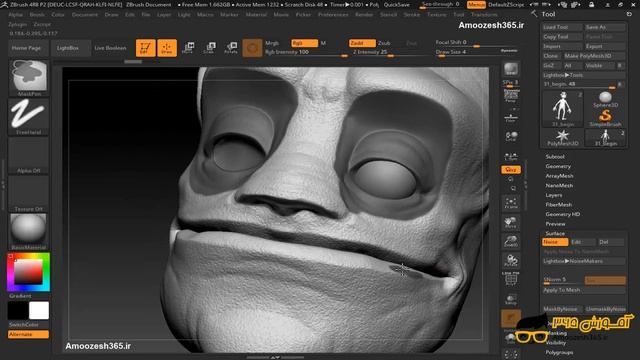Viewport: 640px width, 360px height.
Task: Toggle the Alternate color button
Action: (28, 334)
